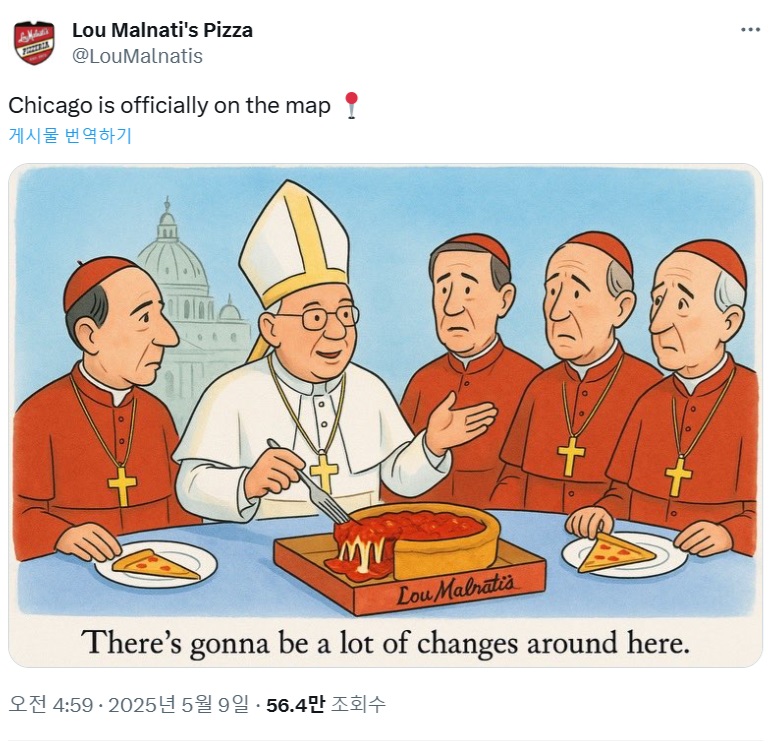779x743 pixels.
Task: Click the pizza slice on the right plate
Action: click(615, 551)
